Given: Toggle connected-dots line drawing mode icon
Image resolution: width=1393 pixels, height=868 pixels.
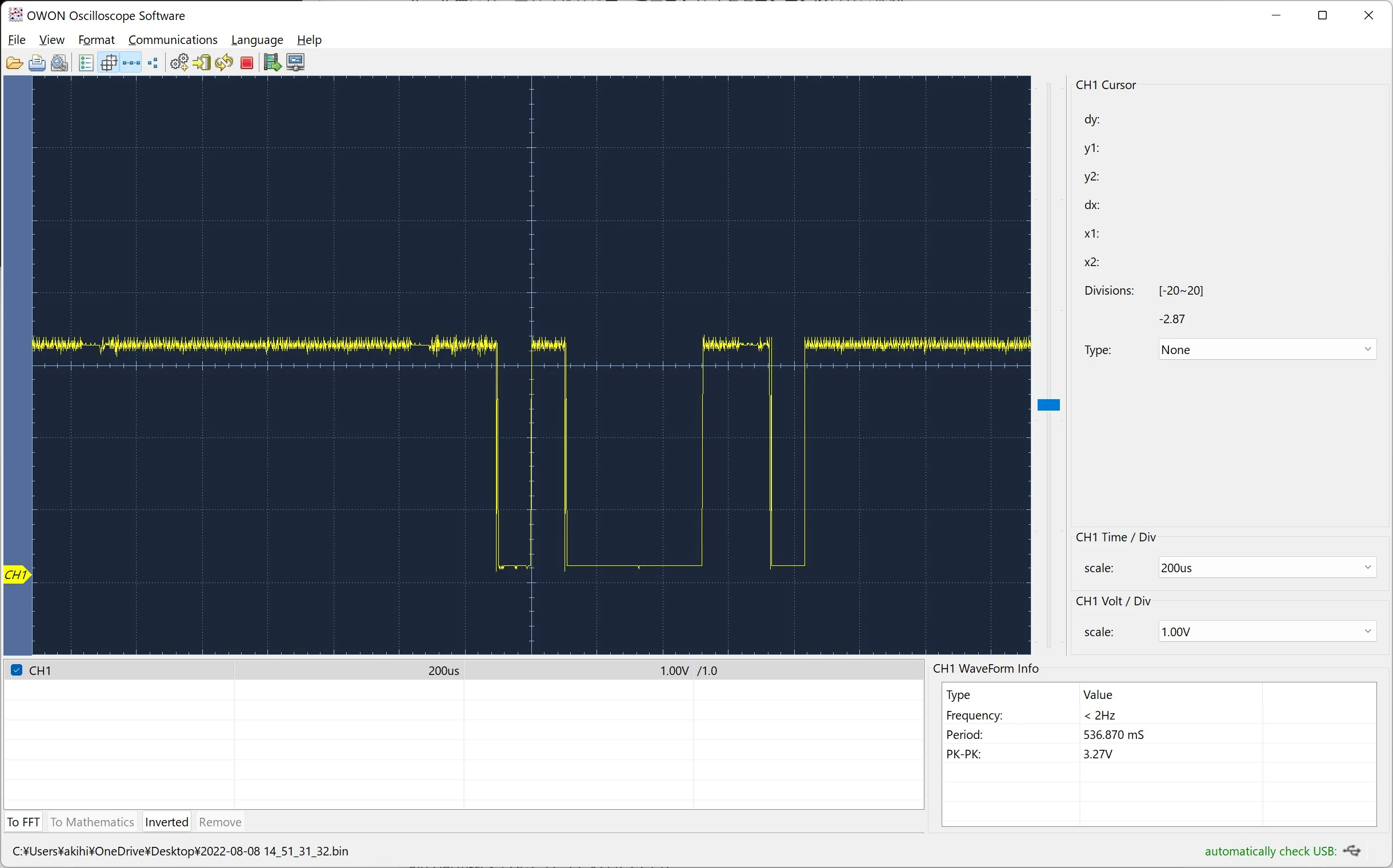Looking at the screenshot, I should click(131, 63).
